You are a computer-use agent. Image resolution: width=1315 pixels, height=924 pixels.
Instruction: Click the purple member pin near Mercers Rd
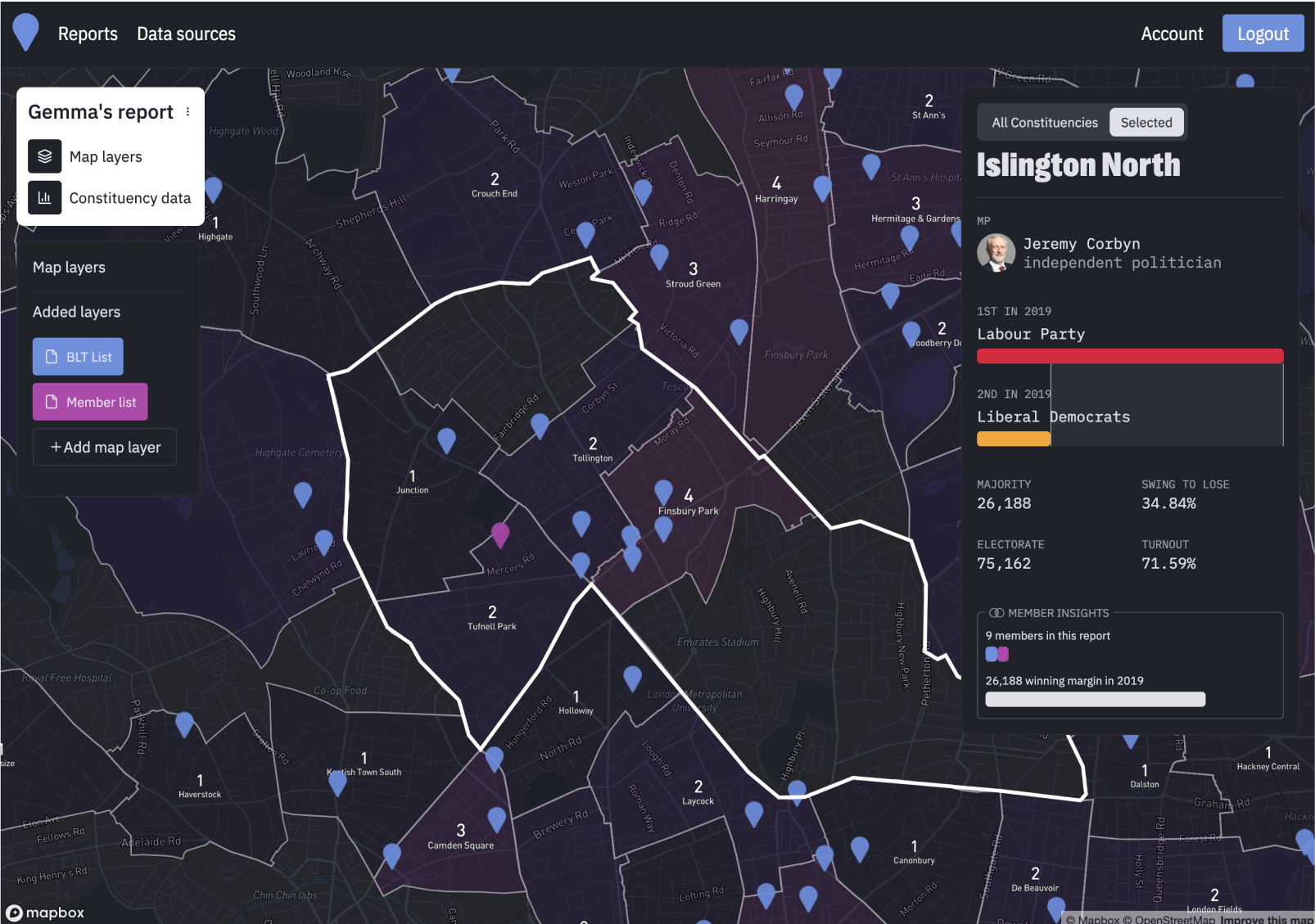click(500, 535)
